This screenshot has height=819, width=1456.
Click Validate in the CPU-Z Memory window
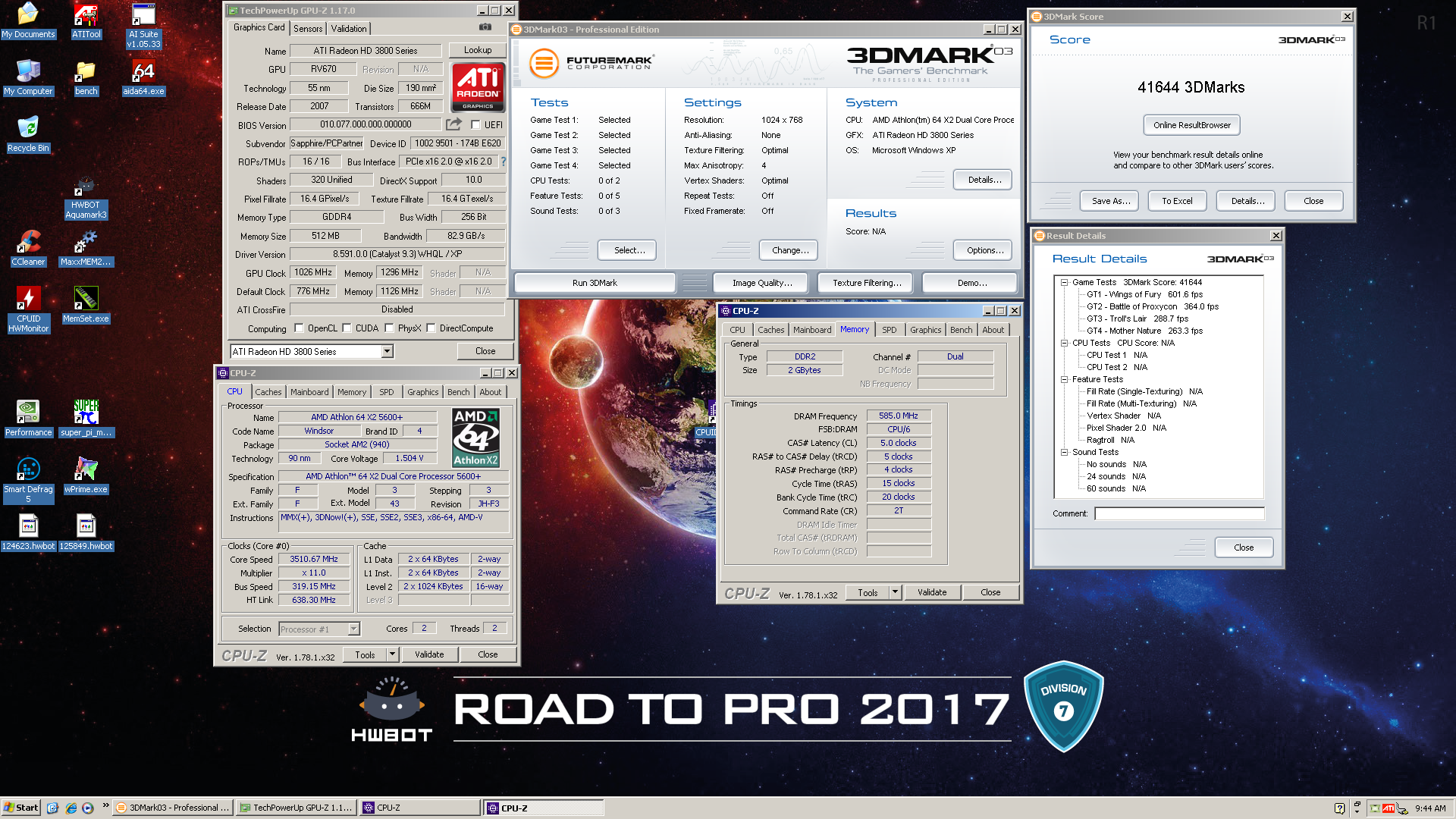click(x=932, y=592)
